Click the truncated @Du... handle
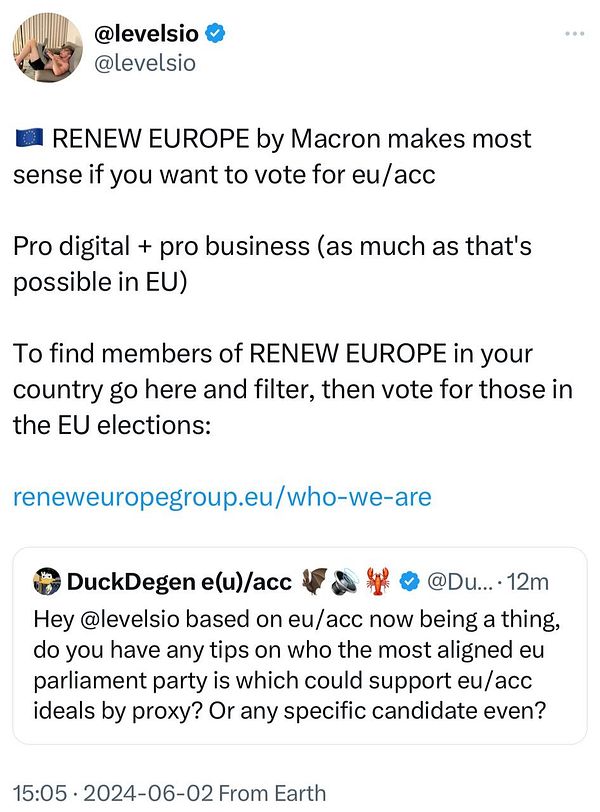Image resolution: width=600 pixels, height=812 pixels. [460, 582]
